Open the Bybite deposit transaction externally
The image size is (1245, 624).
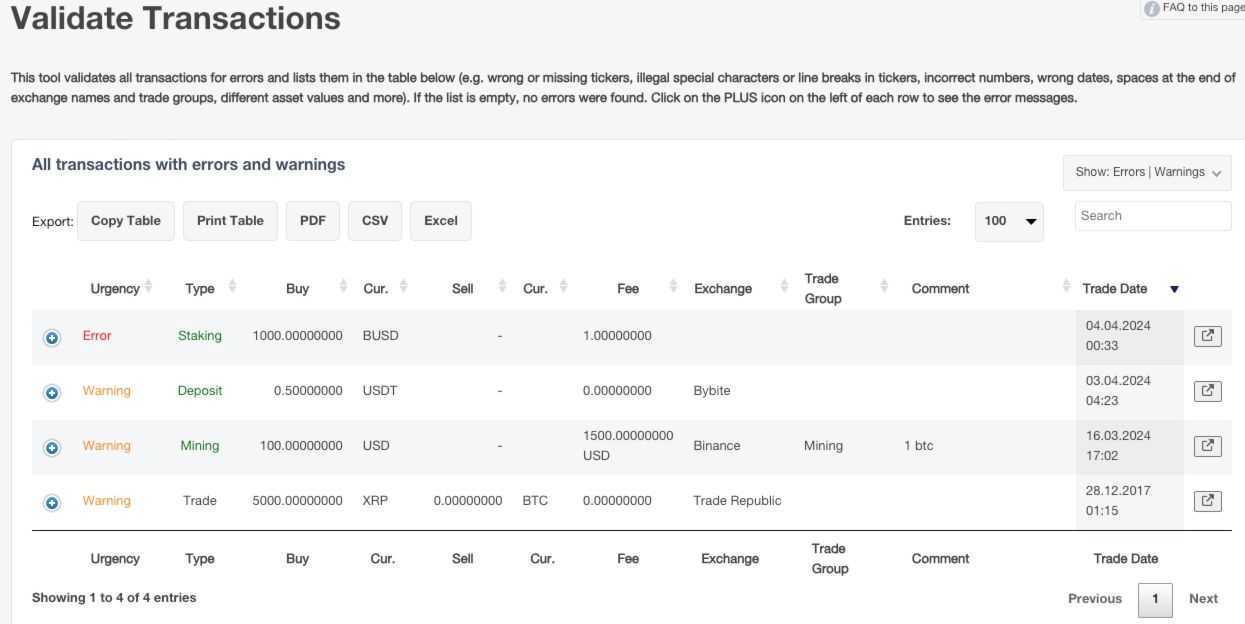click(x=1207, y=390)
